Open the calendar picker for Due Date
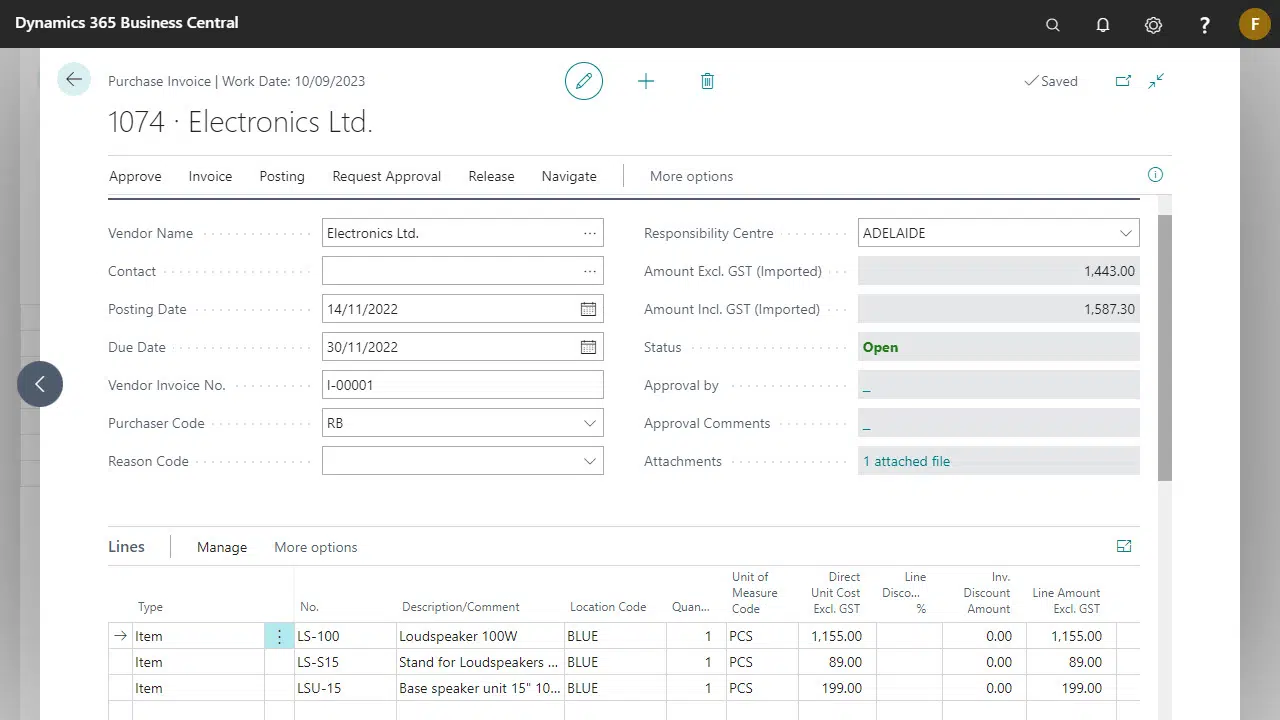Screen dimensions: 1280x720 pyautogui.click(x=588, y=347)
